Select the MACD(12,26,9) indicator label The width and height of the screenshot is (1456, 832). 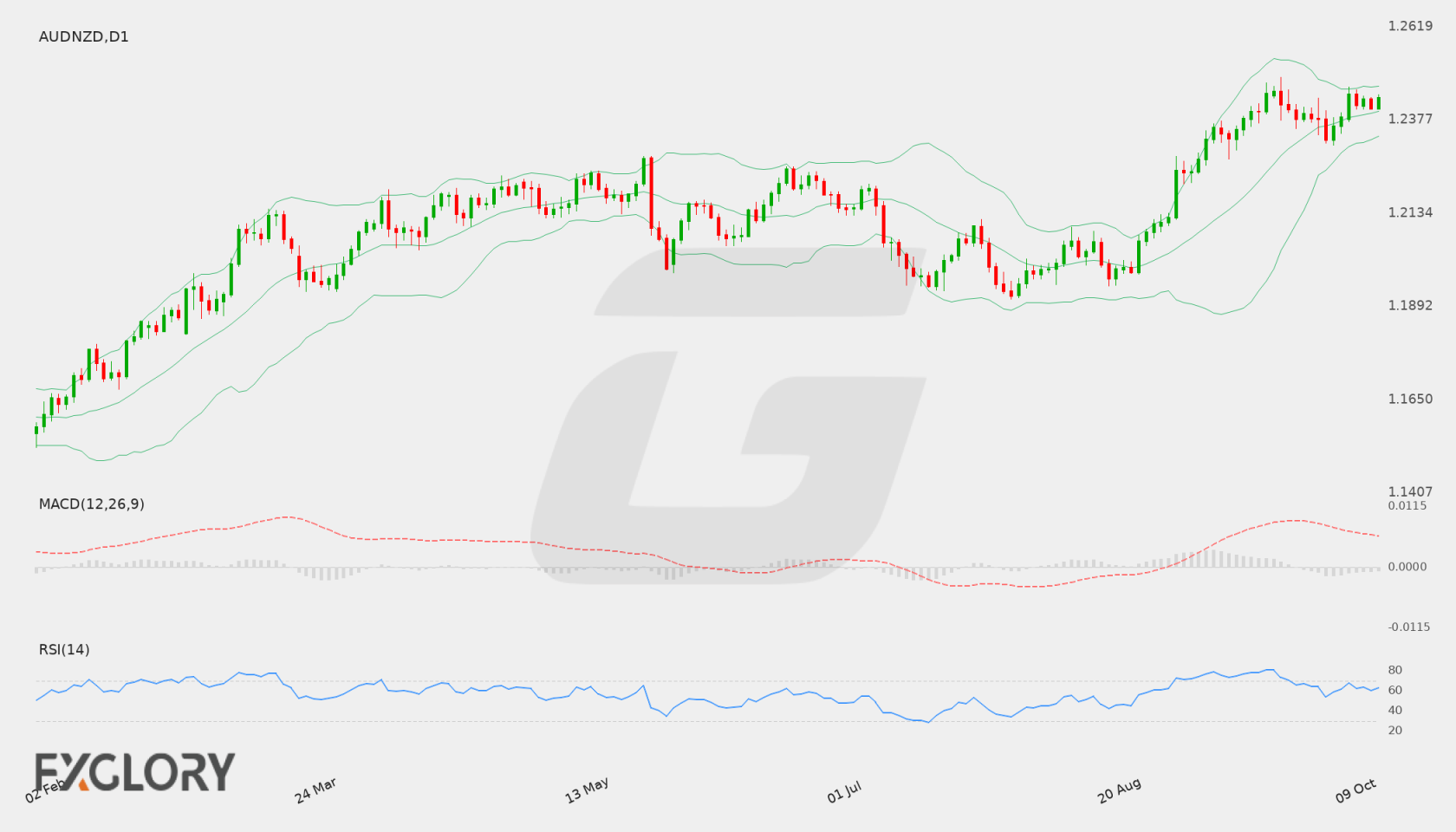pyautogui.click(x=91, y=504)
